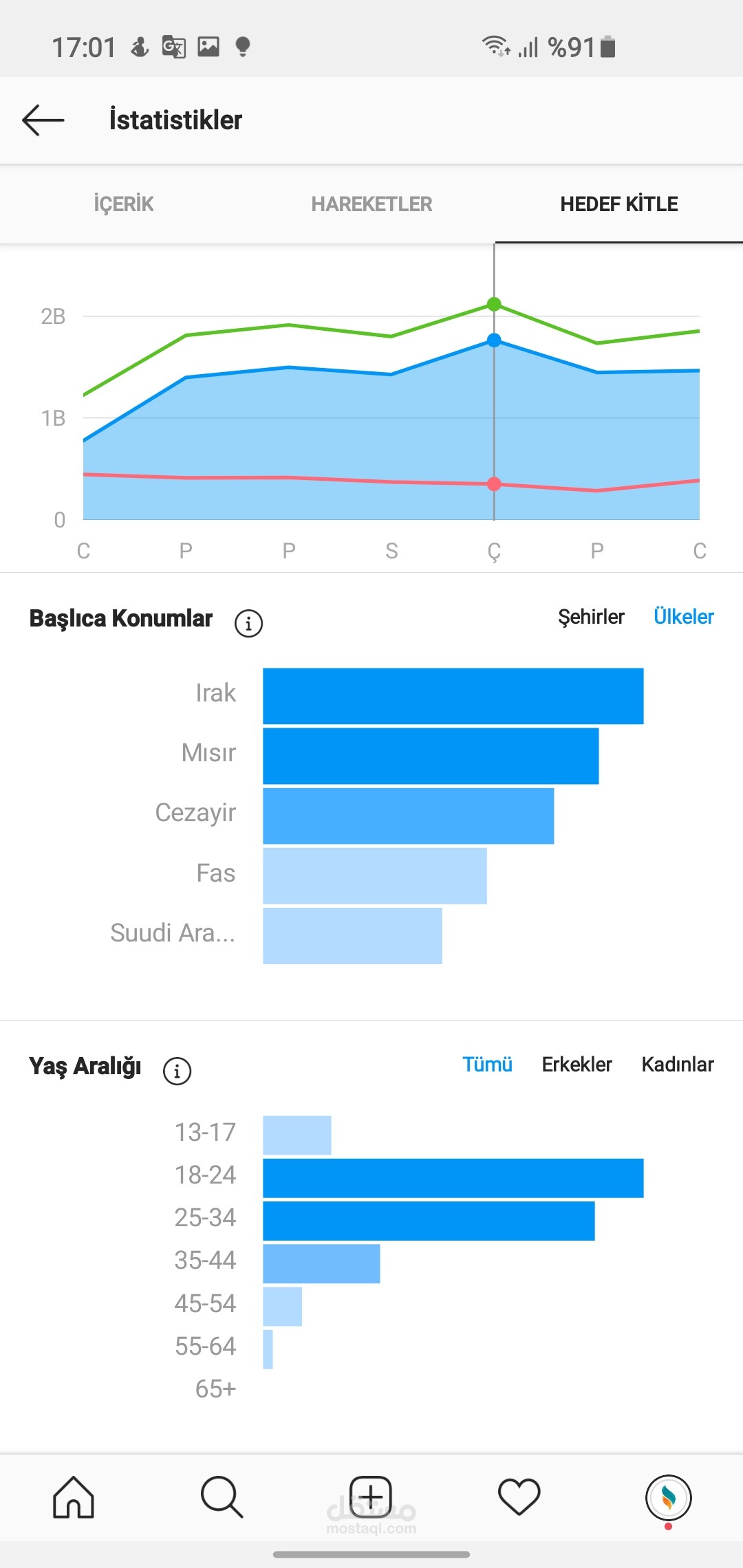Screen dimensions: 743x1568
Task: Show locations by Şehirler
Action: [x=591, y=617]
